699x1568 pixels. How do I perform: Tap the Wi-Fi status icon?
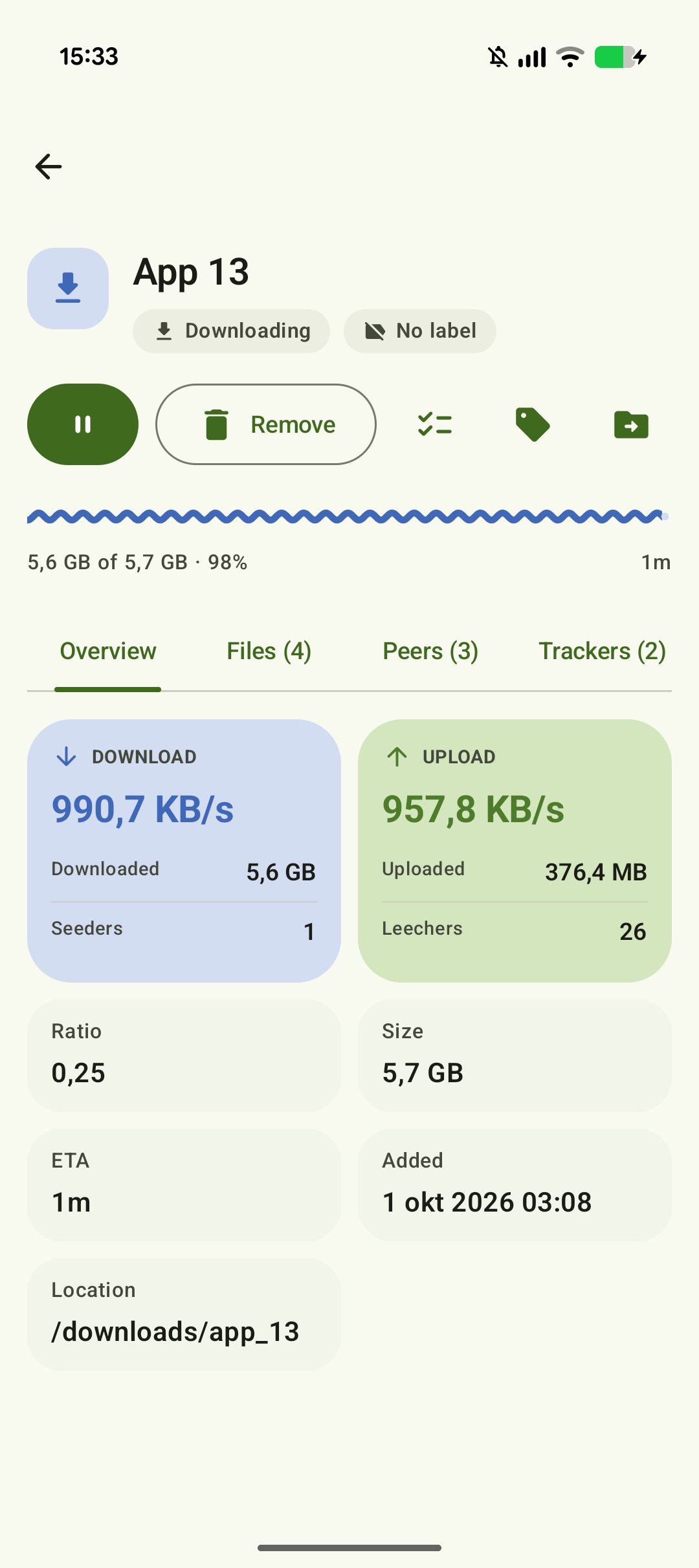pyautogui.click(x=570, y=57)
